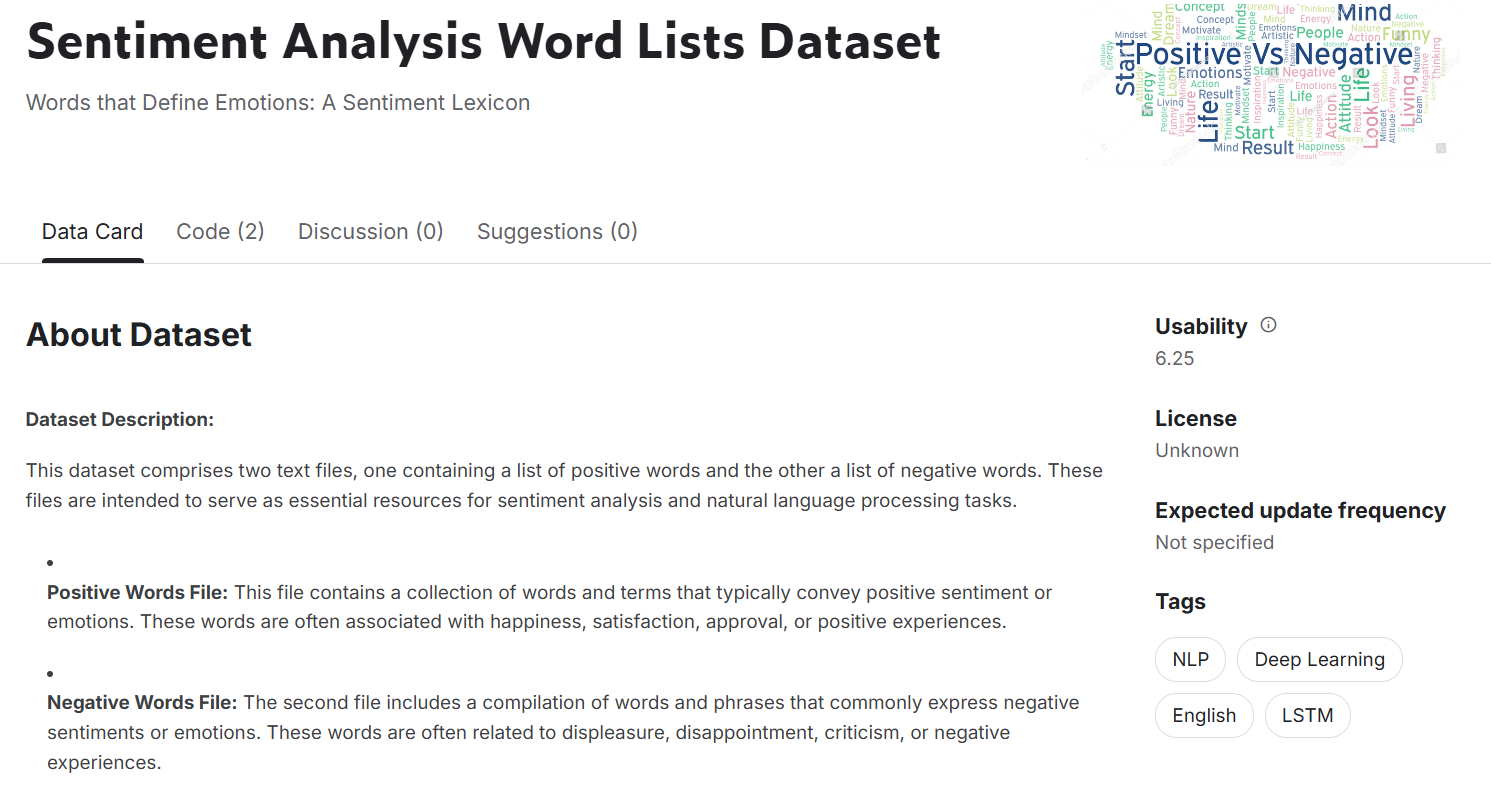This screenshot has width=1491, height=786.
Task: Click the Expected update frequency heading
Action: tap(1300, 510)
